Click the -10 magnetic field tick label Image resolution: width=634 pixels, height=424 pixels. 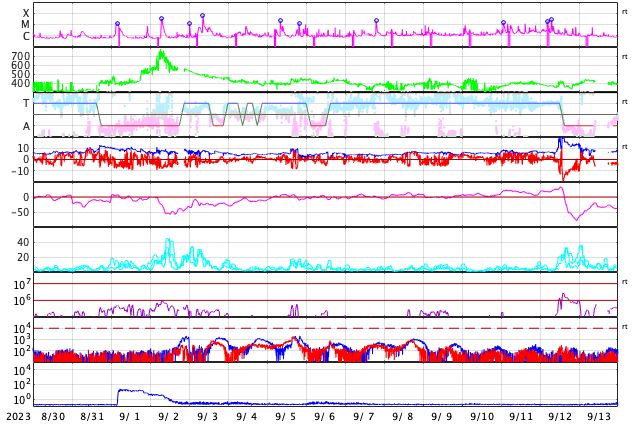click(20, 171)
